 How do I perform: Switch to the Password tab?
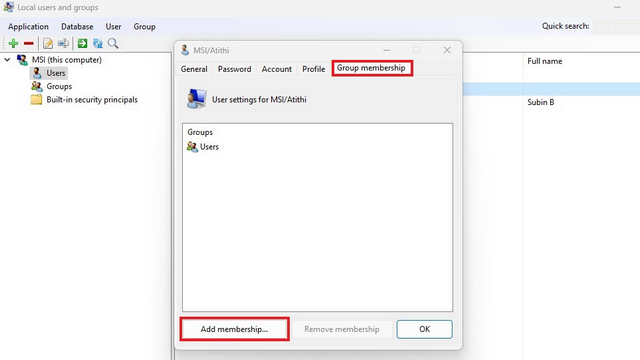pyautogui.click(x=234, y=69)
